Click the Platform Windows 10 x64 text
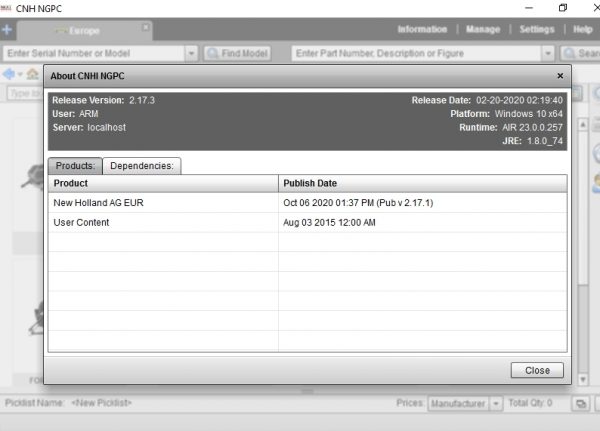 pos(506,114)
